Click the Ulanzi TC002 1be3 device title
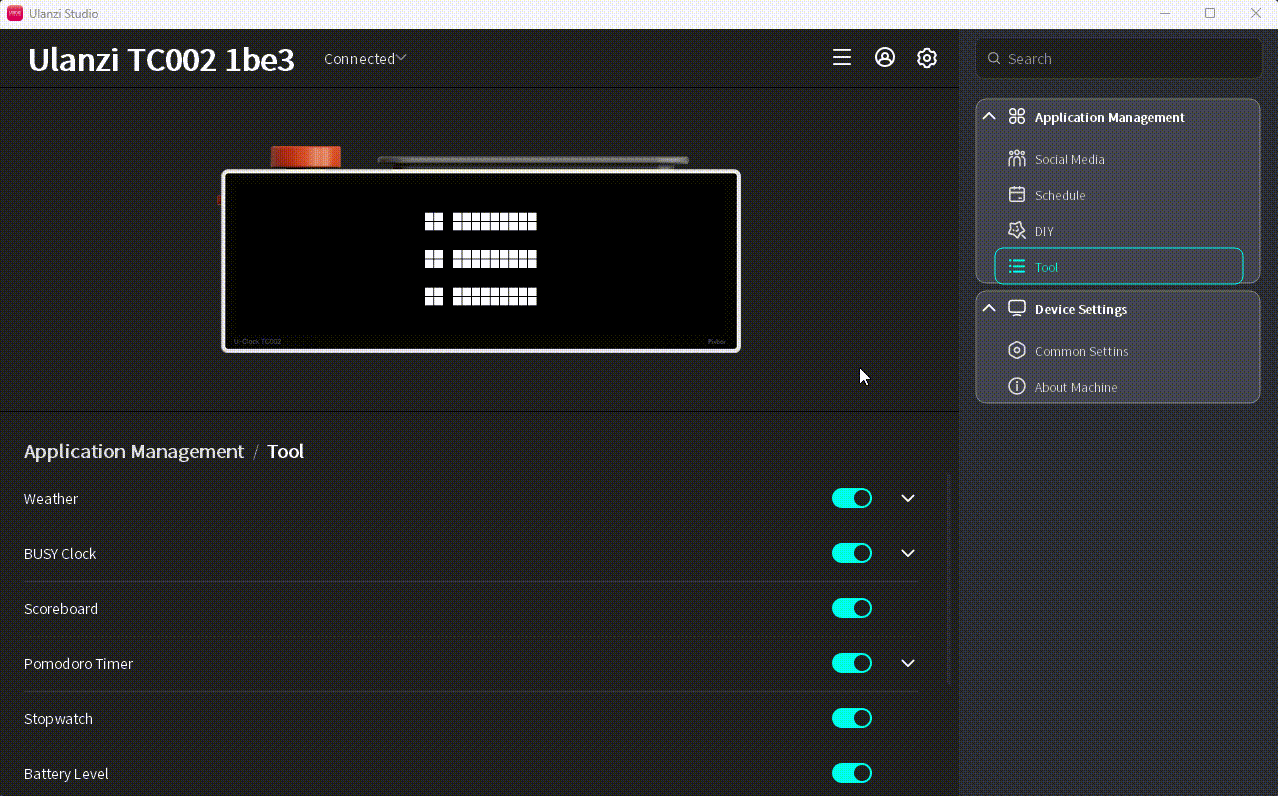Viewport: 1278px width, 796px height. pos(161,60)
